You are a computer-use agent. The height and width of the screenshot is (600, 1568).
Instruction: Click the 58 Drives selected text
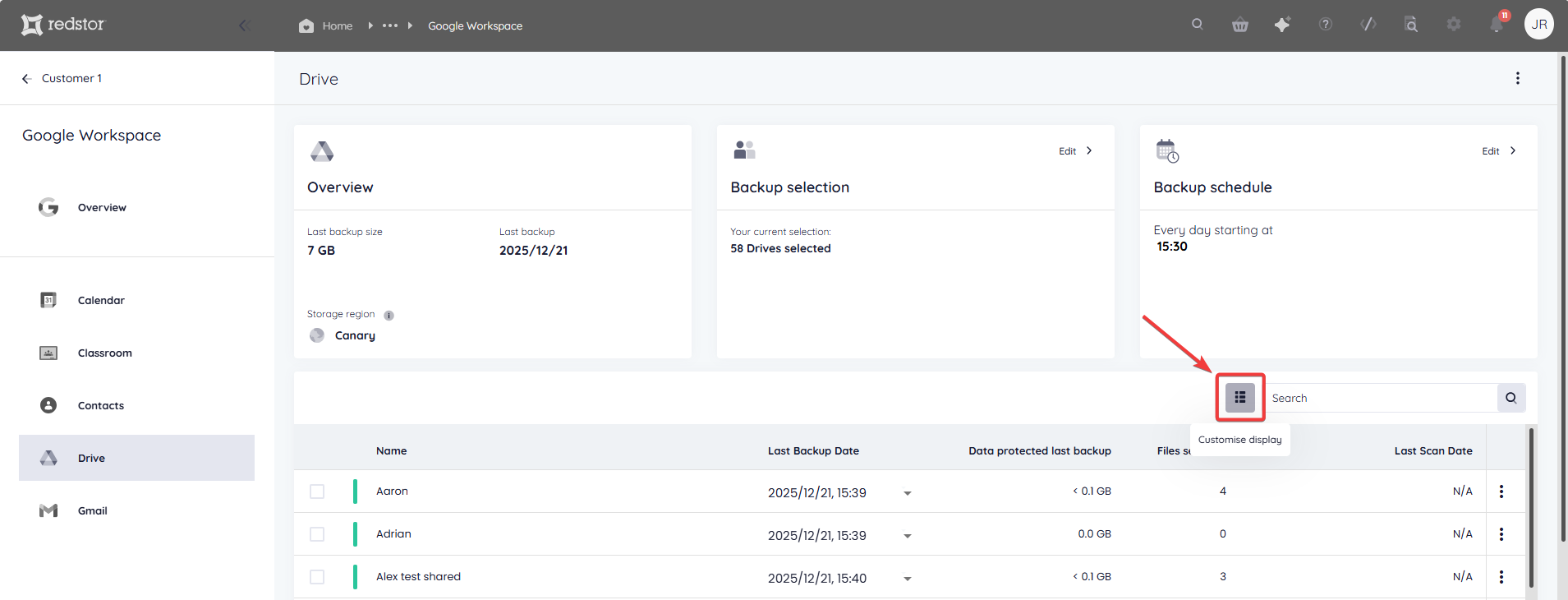[780, 248]
